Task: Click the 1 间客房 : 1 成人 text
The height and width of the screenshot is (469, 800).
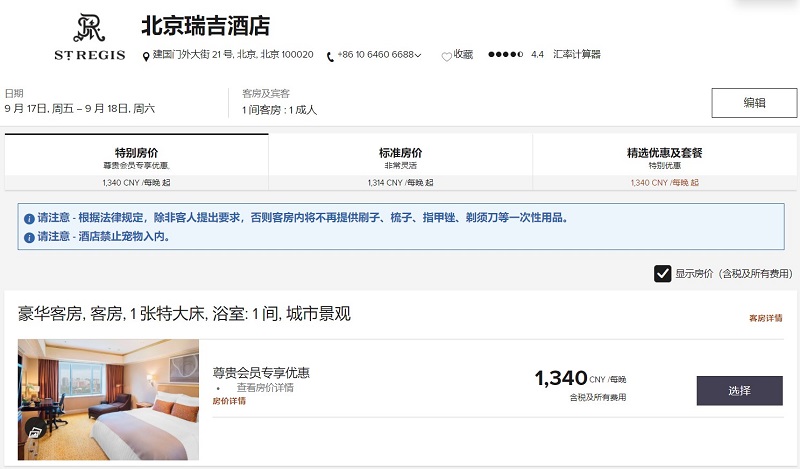Action: [280, 110]
